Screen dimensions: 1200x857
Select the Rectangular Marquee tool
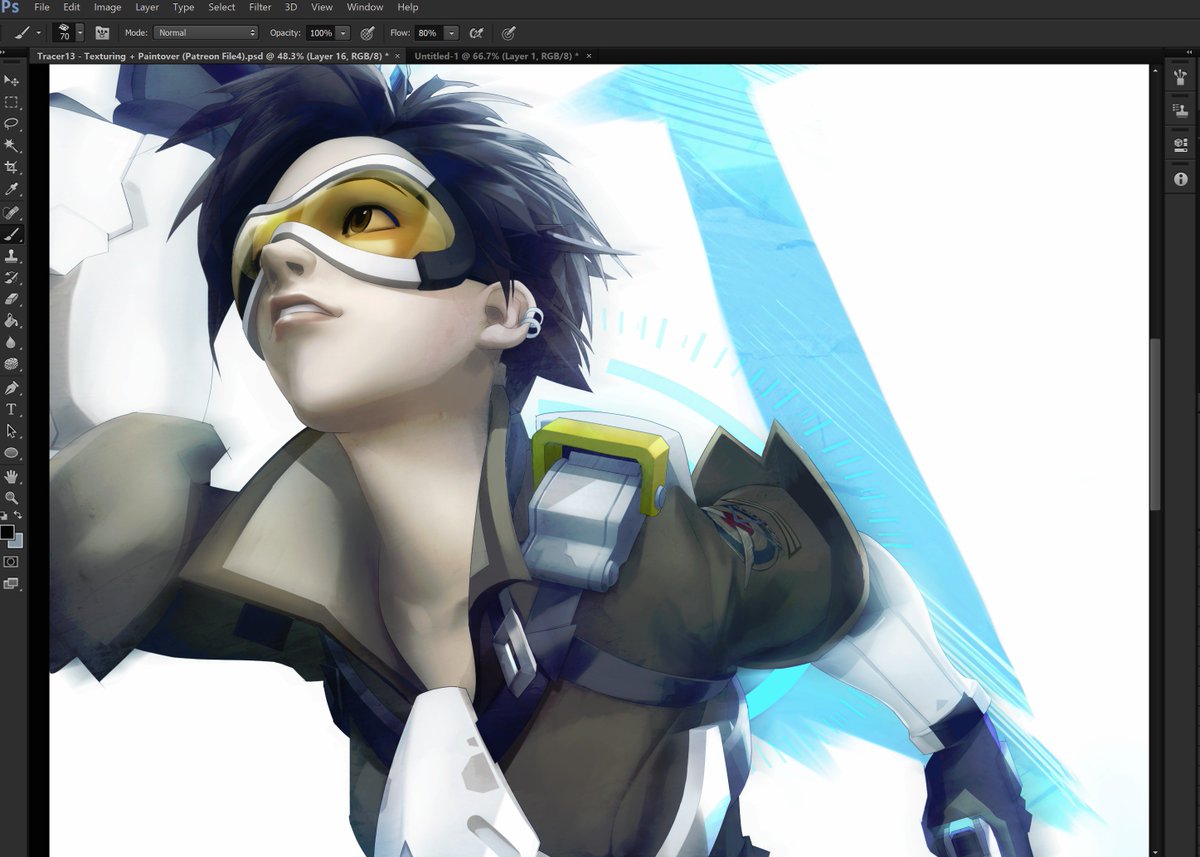pos(12,102)
